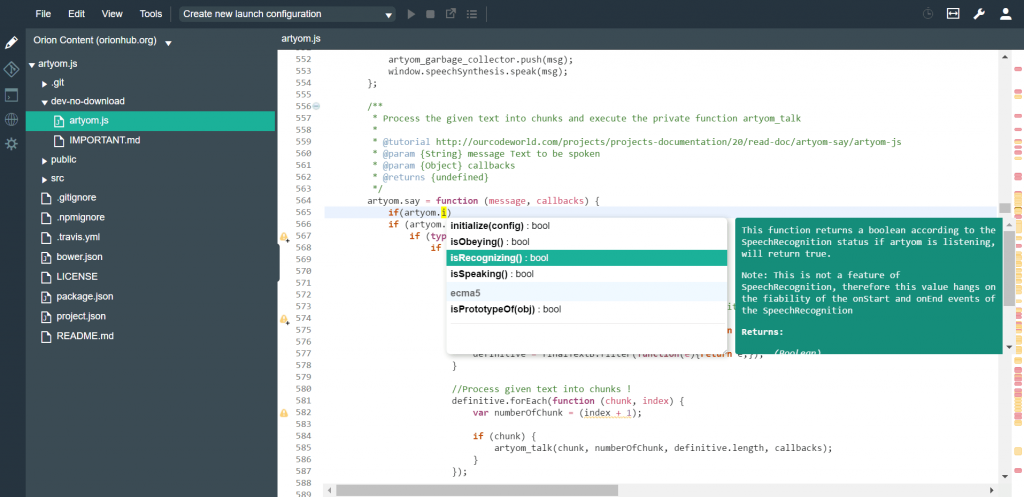Choose isRecognizing() suggestion
This screenshot has height=497, width=1024.
tap(586, 258)
